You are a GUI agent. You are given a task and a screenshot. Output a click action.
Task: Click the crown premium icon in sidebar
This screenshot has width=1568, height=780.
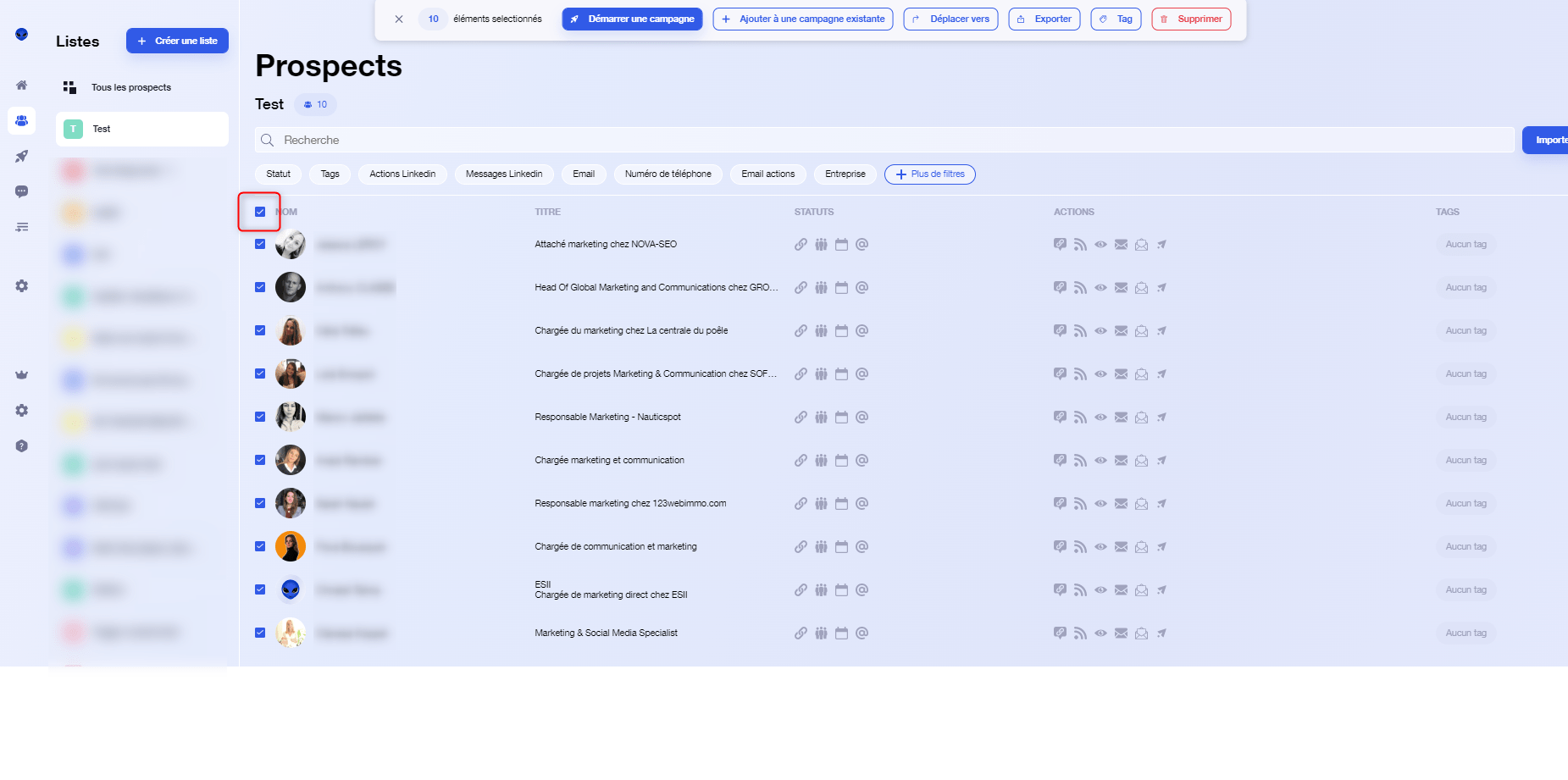pos(22,374)
